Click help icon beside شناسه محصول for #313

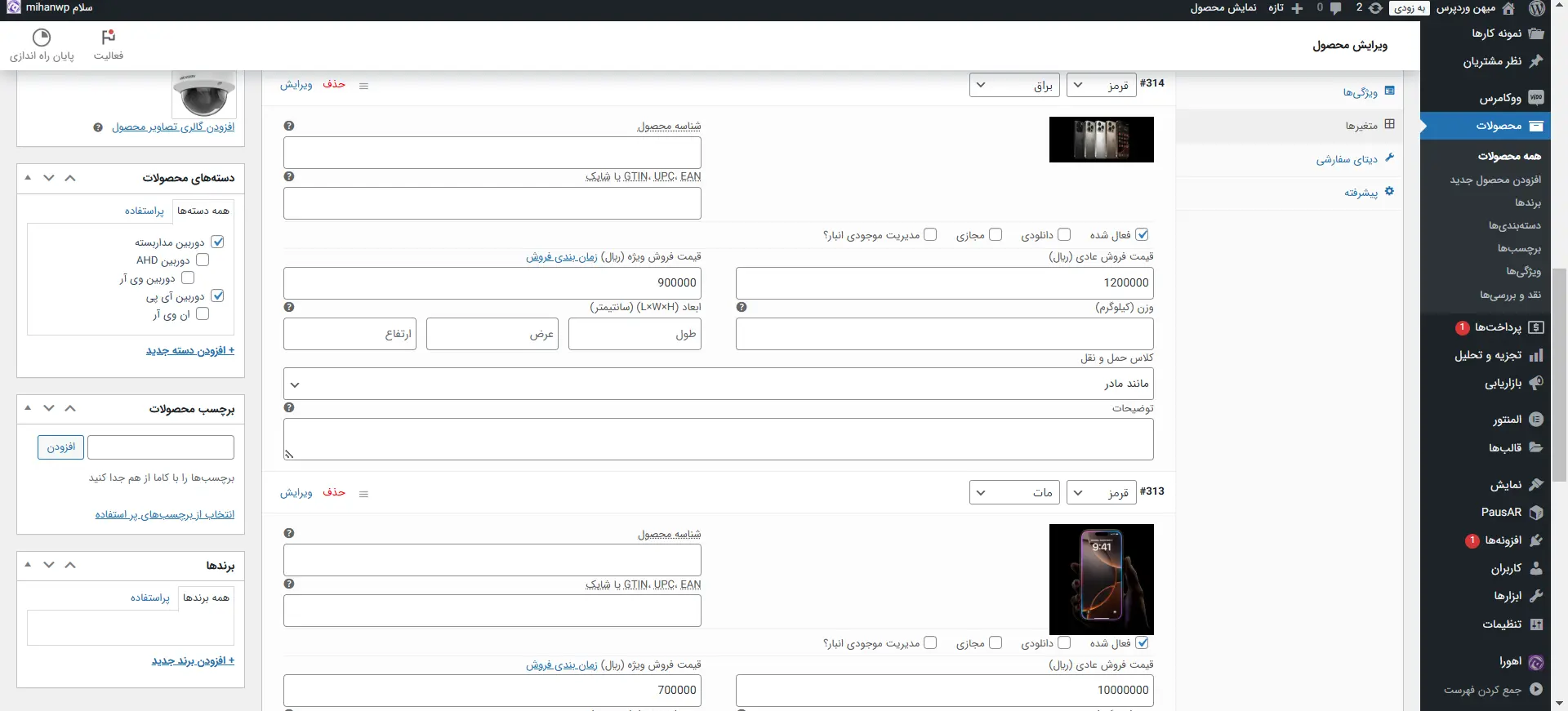coord(289,533)
